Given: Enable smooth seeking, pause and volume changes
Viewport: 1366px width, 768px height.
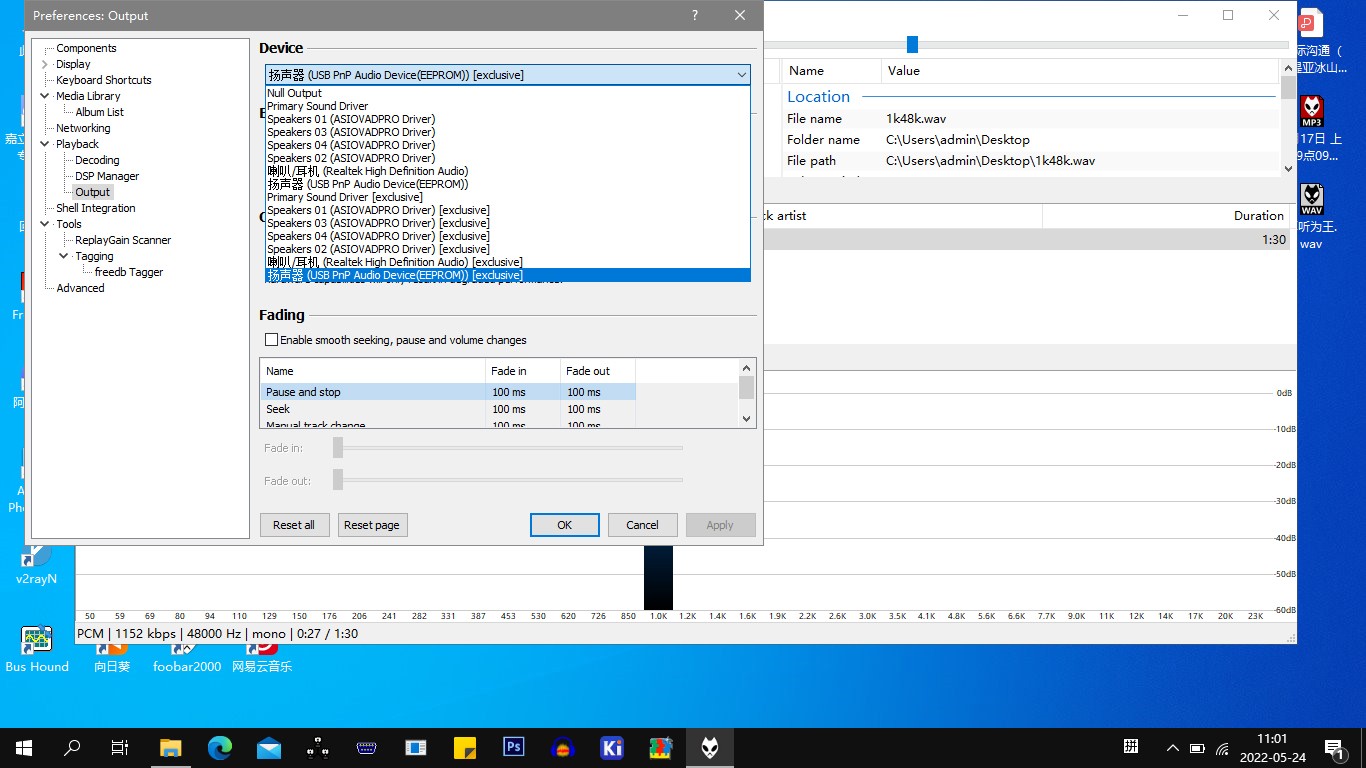Looking at the screenshot, I should point(272,340).
